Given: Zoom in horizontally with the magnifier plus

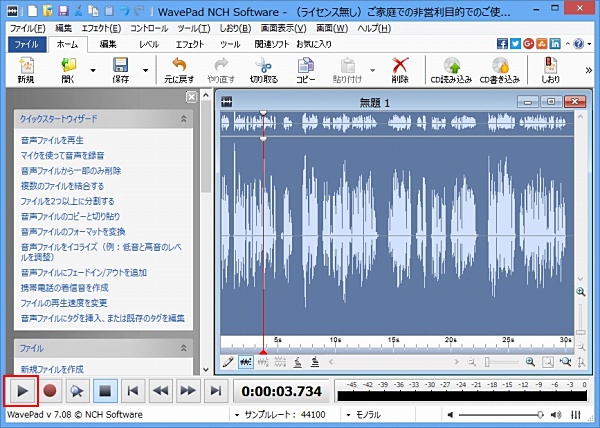Looking at the screenshot, I should (x=530, y=361).
